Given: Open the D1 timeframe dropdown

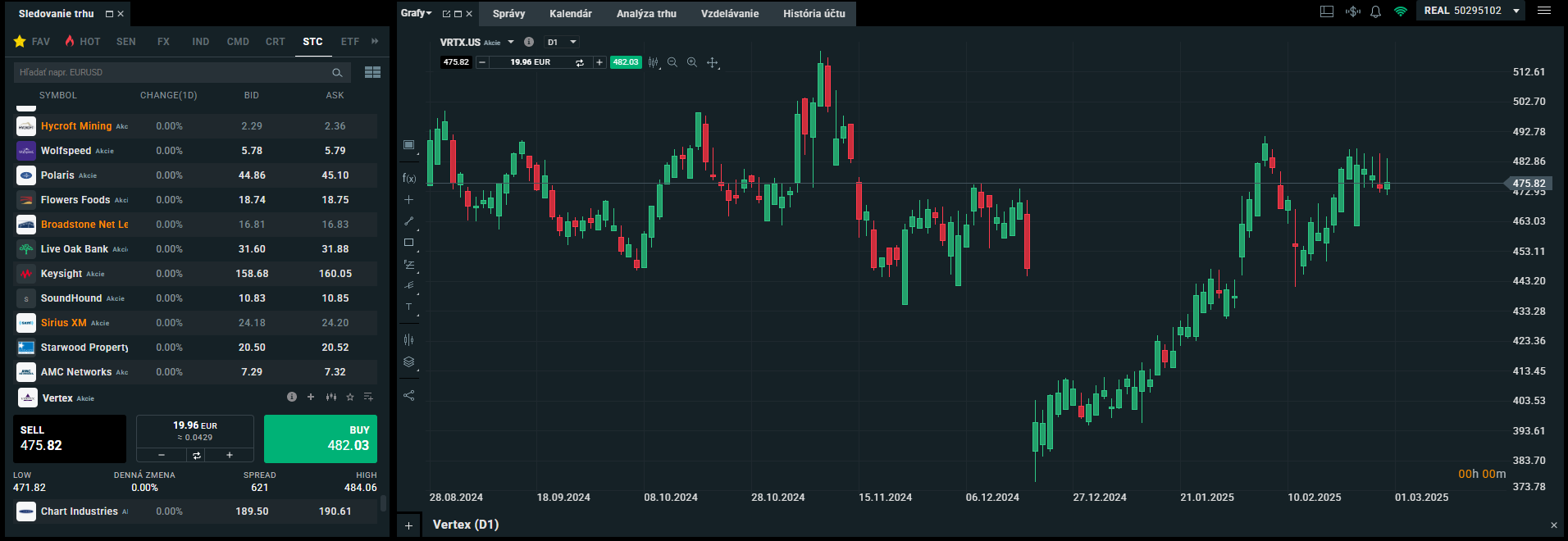Looking at the screenshot, I should [563, 42].
